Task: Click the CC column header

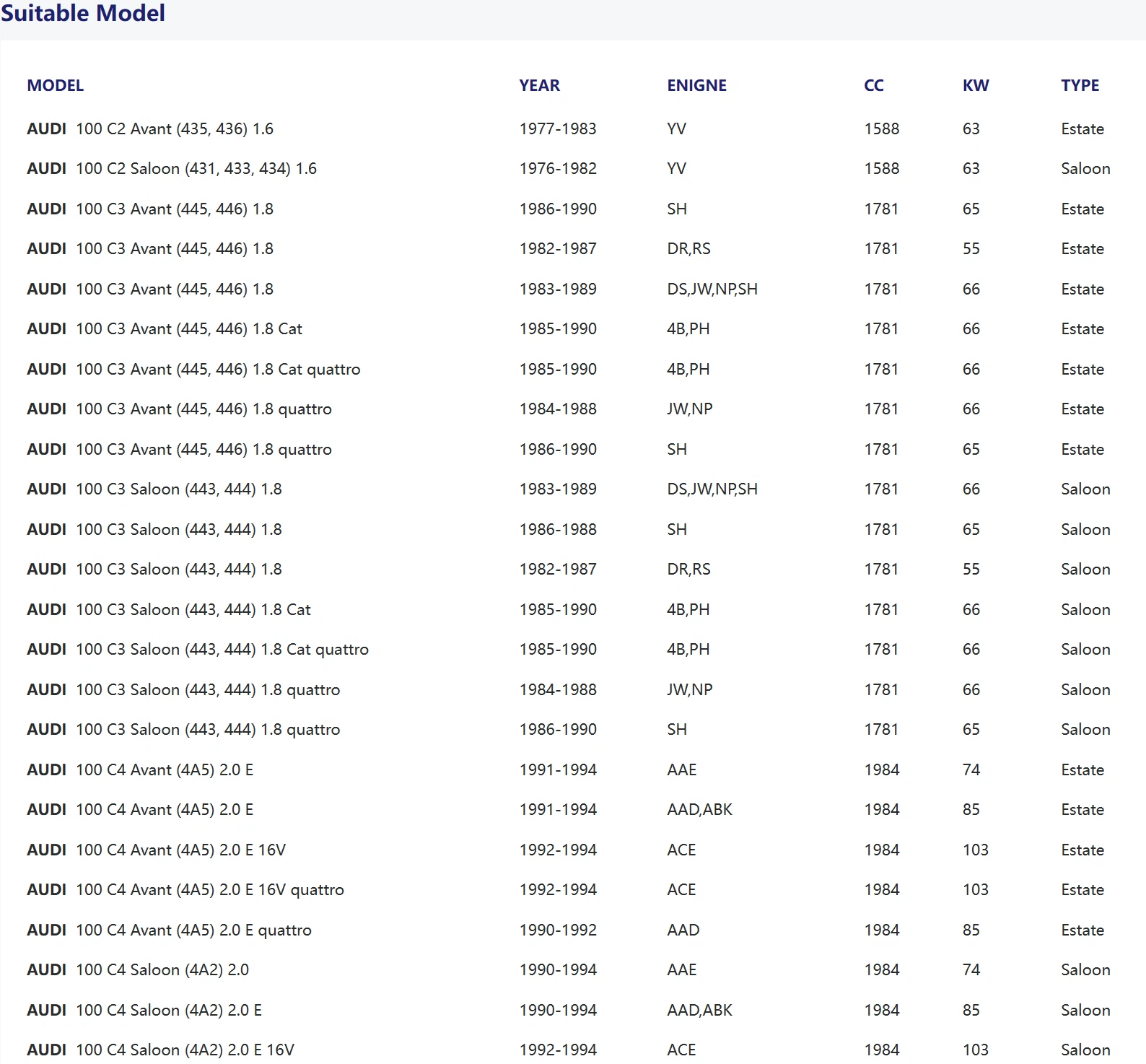Action: (874, 85)
